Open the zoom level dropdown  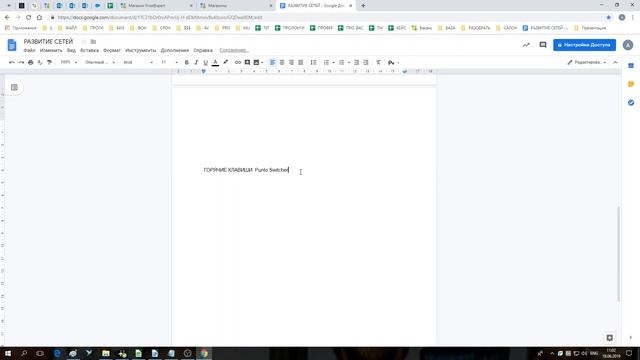(69, 62)
